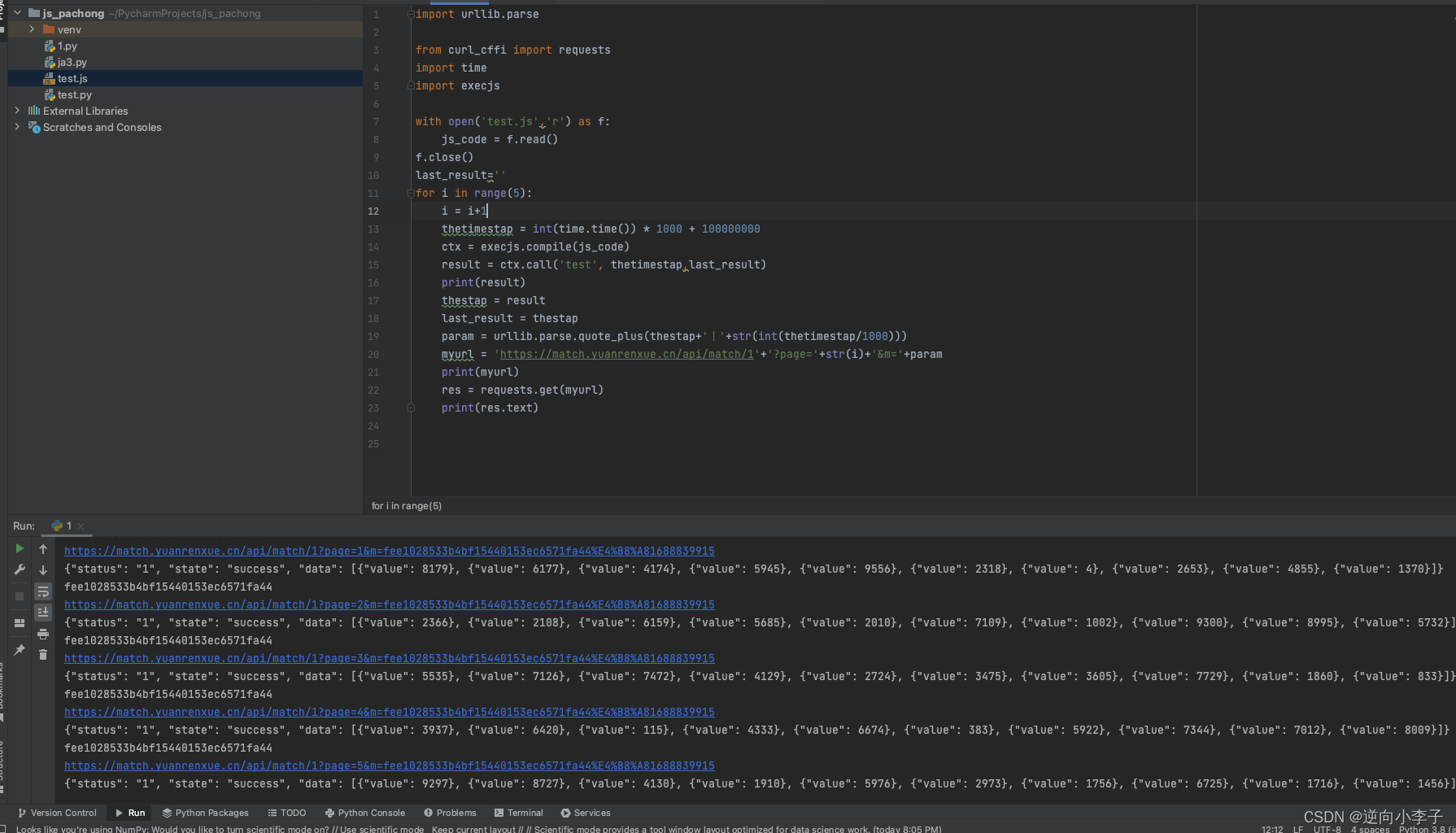Close the Run tab named 1

pos(81,526)
